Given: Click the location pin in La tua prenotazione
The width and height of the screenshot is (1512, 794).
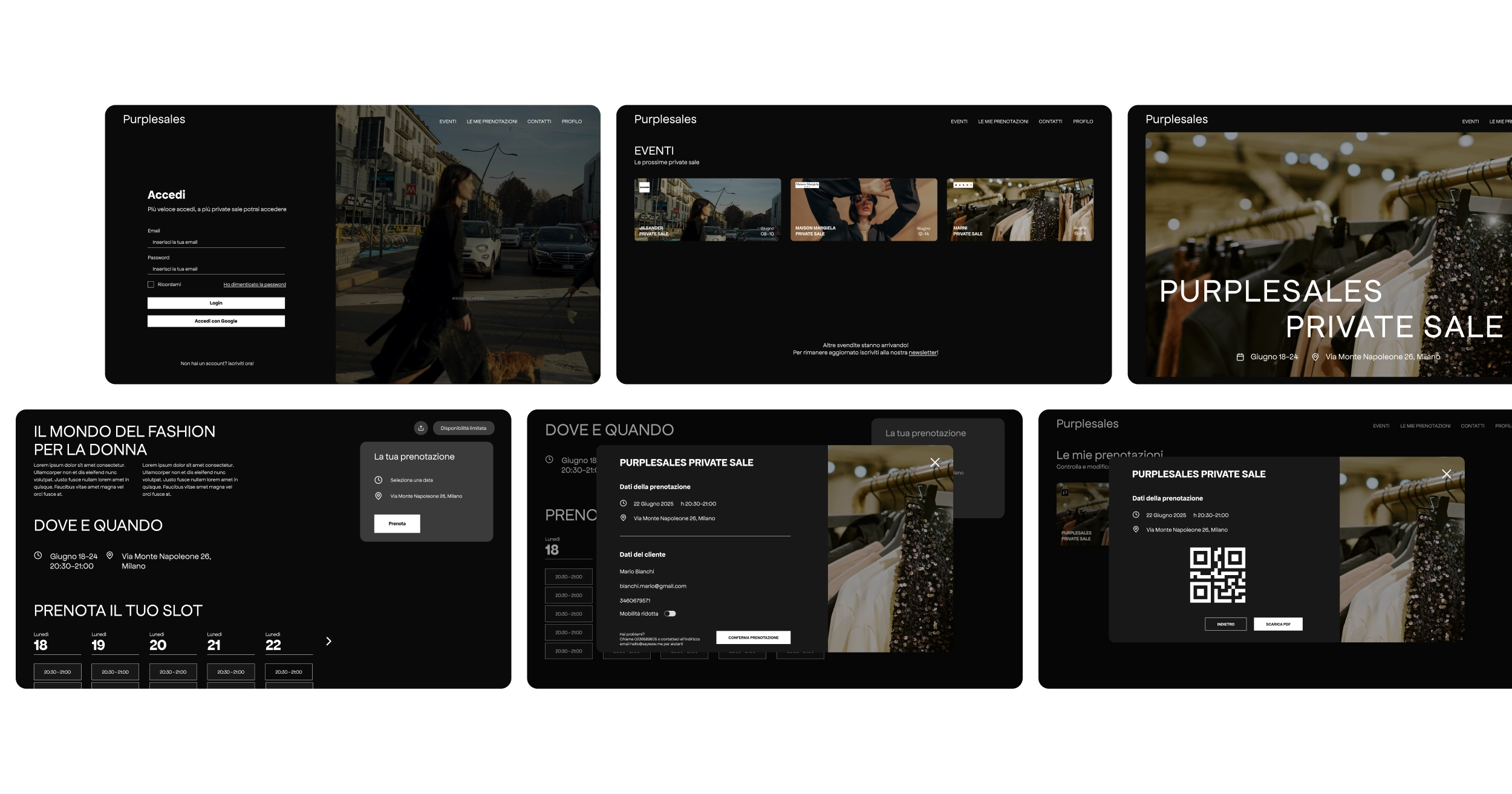Looking at the screenshot, I should tap(378, 496).
